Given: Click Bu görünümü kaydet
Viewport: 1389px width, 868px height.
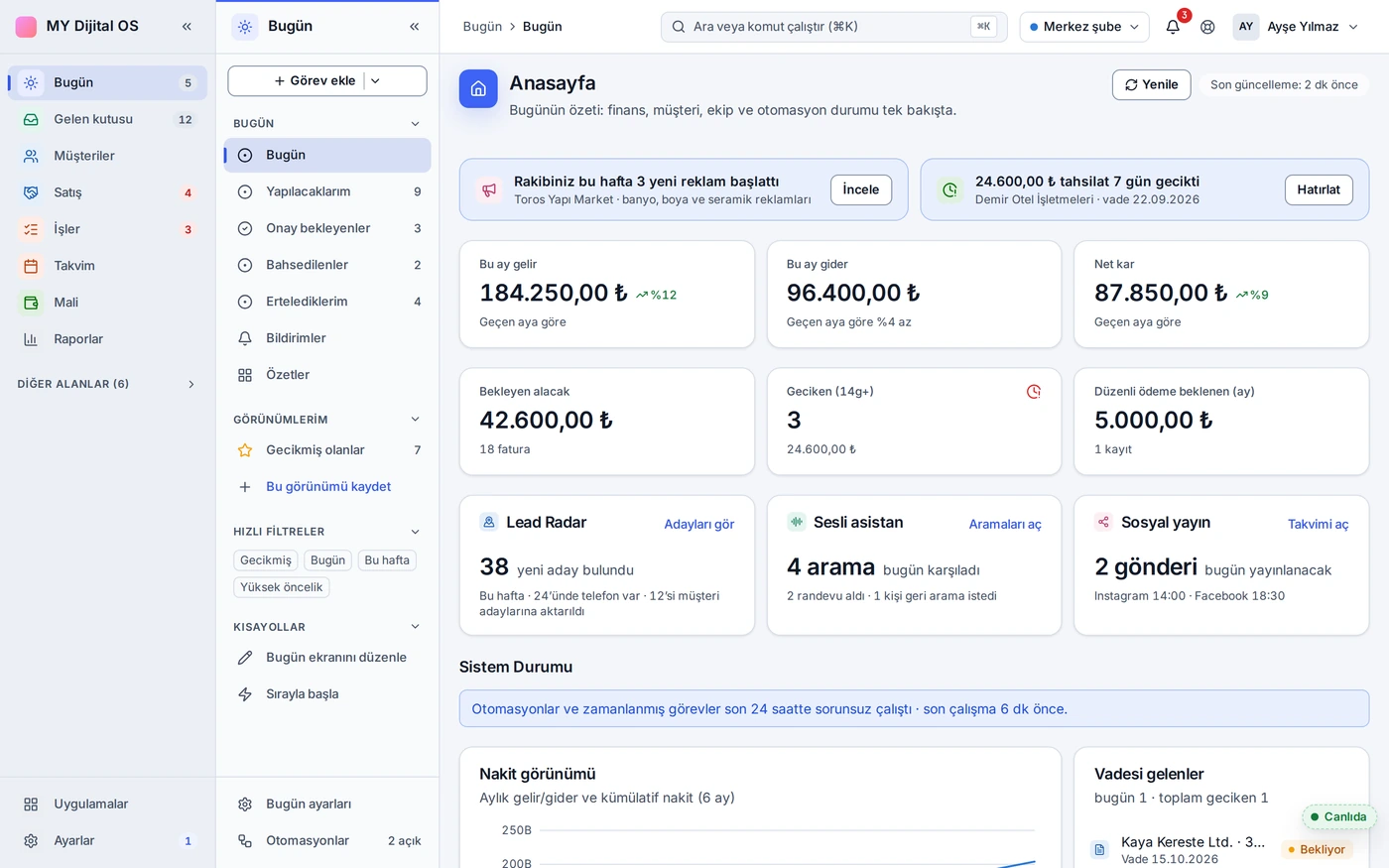Looking at the screenshot, I should point(328,487).
